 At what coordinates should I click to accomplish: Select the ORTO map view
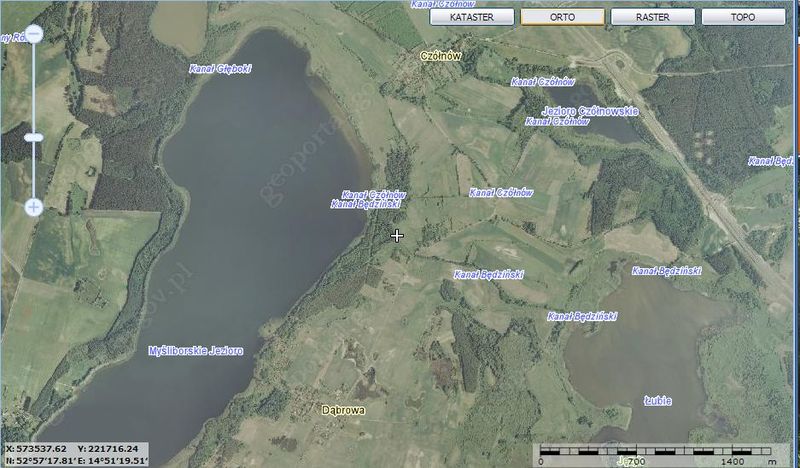click(x=562, y=17)
